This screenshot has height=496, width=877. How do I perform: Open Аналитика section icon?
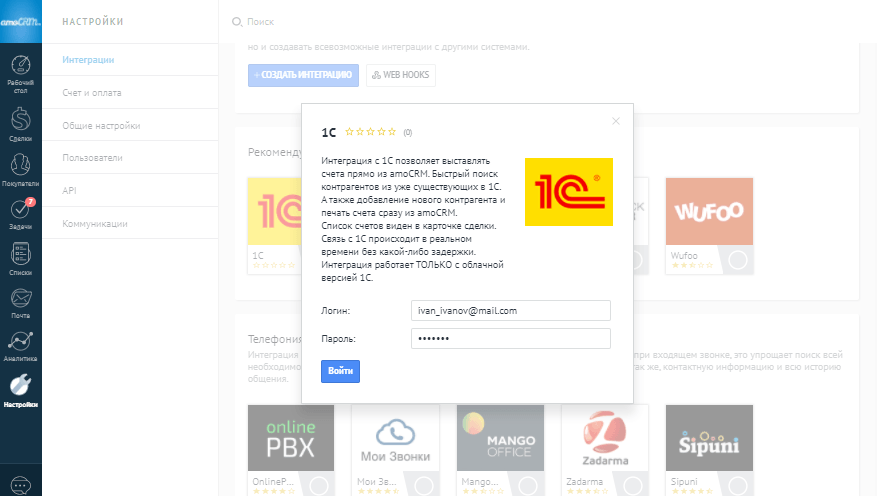pos(21,346)
